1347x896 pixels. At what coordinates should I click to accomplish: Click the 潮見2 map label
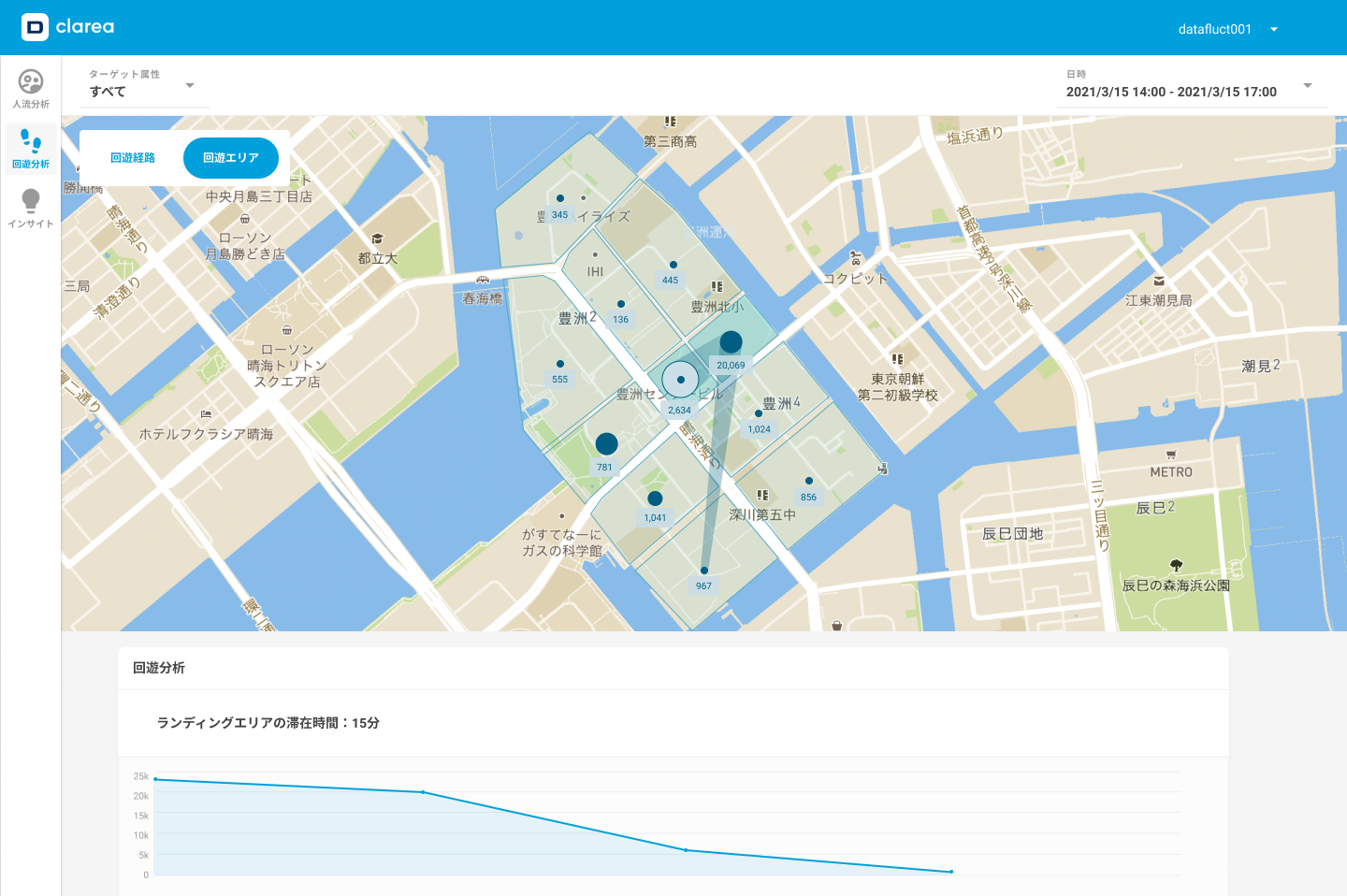pos(1261,366)
